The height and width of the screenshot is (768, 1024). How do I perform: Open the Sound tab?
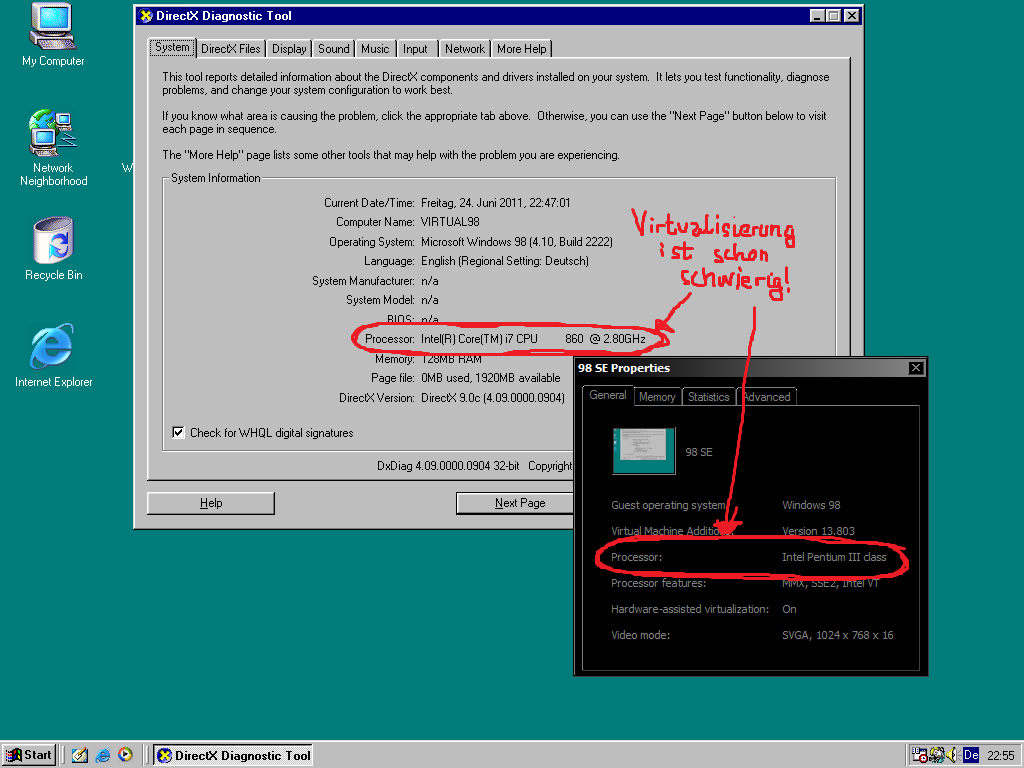click(x=334, y=48)
